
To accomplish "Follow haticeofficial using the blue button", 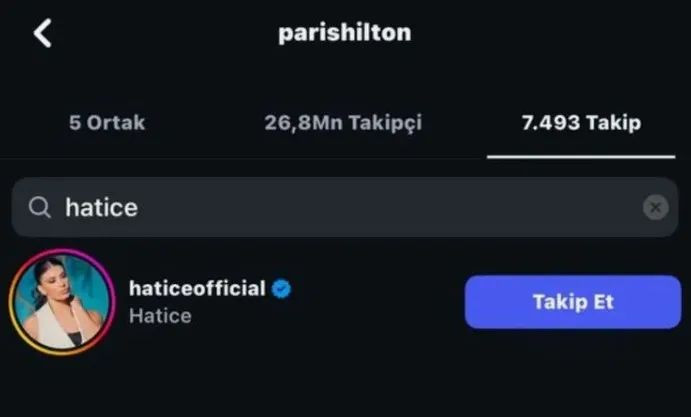I will (x=573, y=302).
